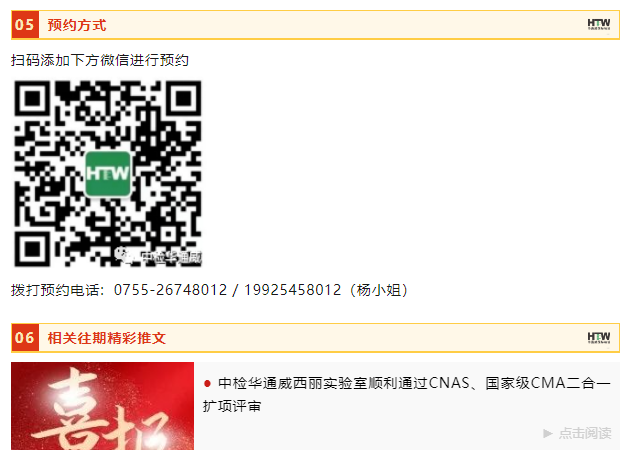
Task: Click the 相关往期精彩推文 section heading
Action: tap(106, 338)
